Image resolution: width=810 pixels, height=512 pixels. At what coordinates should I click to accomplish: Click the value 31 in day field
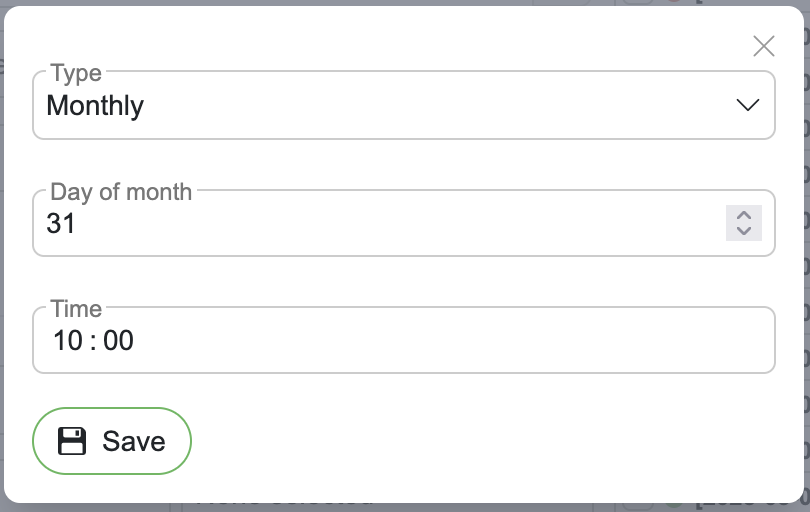click(61, 223)
